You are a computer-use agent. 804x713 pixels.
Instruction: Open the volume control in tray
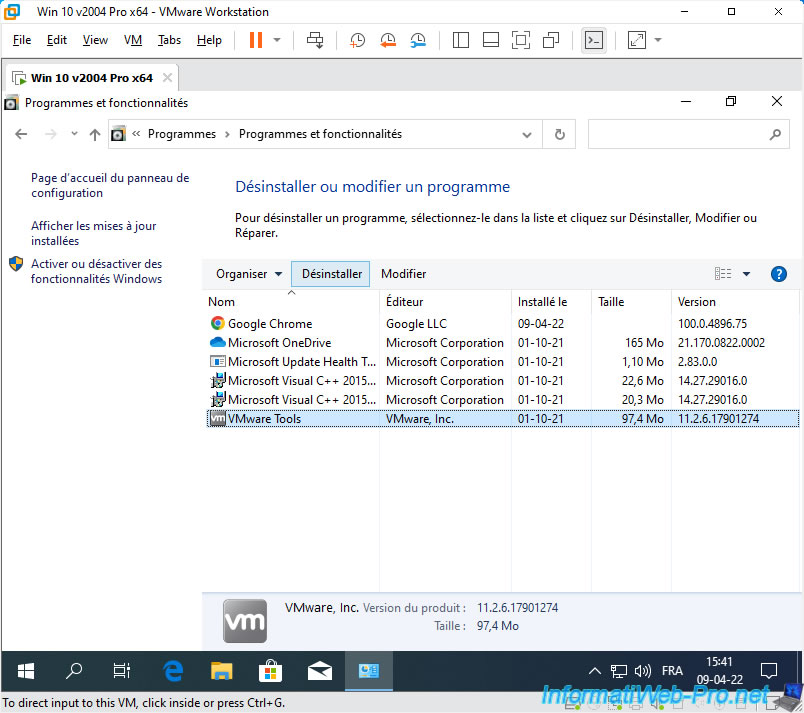642,671
